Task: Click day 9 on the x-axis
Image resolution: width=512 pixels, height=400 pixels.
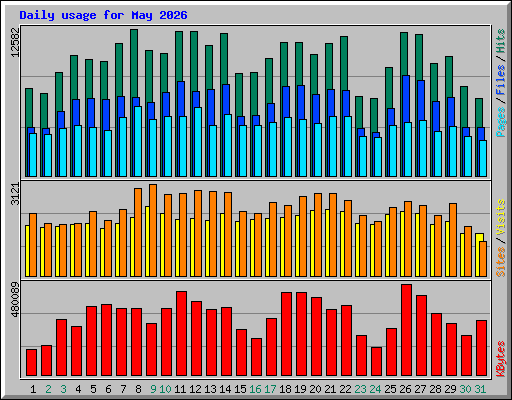Action: click(153, 389)
